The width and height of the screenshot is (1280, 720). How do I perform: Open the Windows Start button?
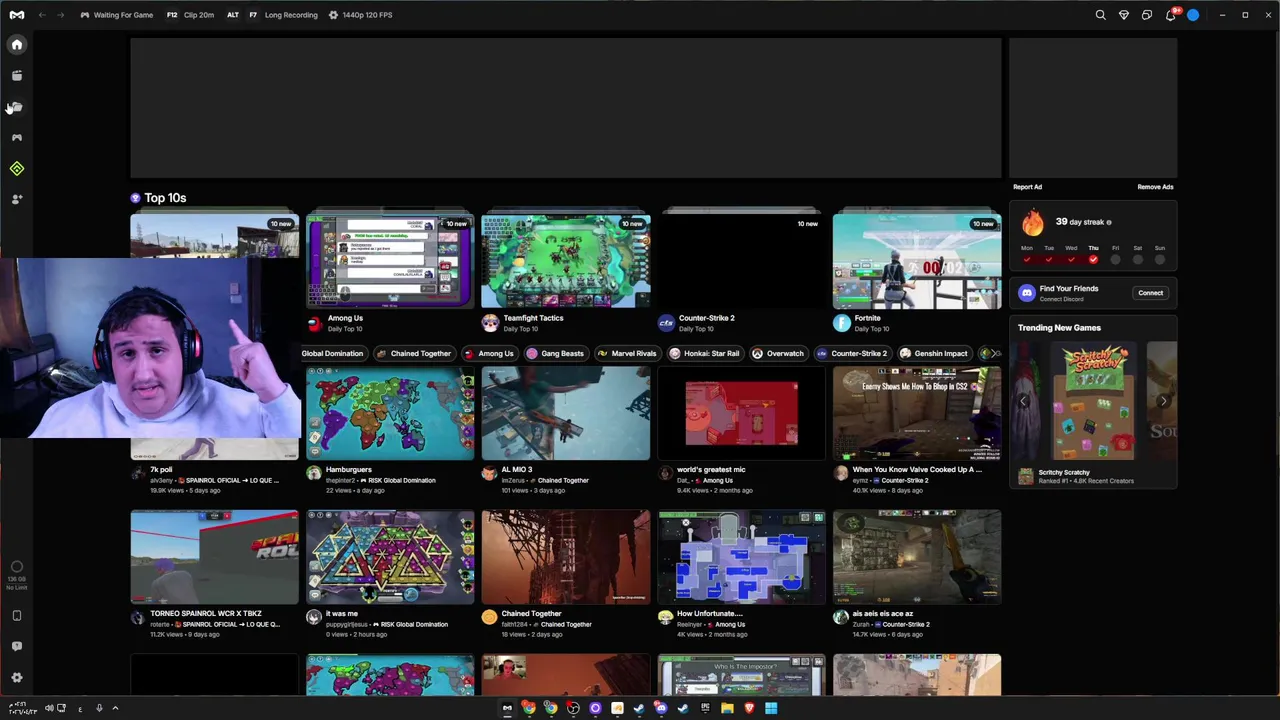771,708
